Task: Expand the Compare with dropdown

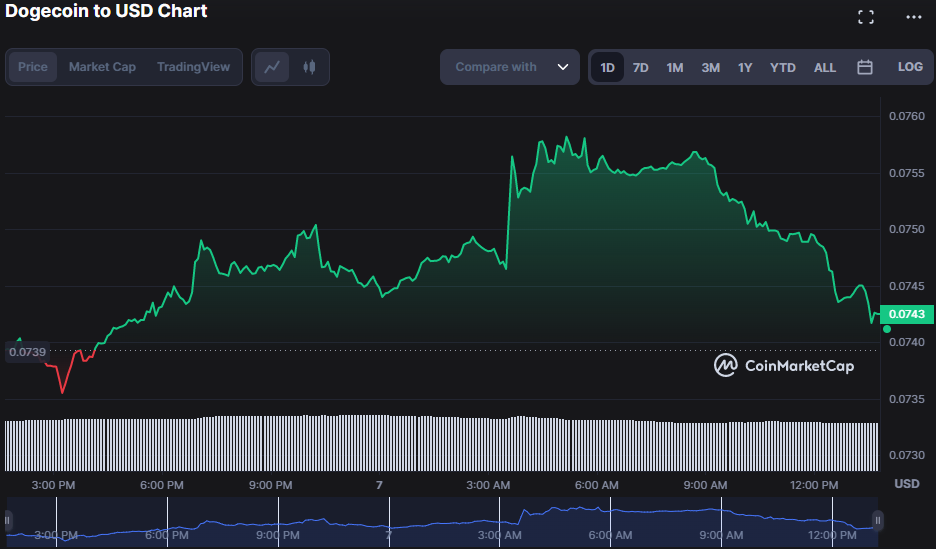Action: click(509, 67)
